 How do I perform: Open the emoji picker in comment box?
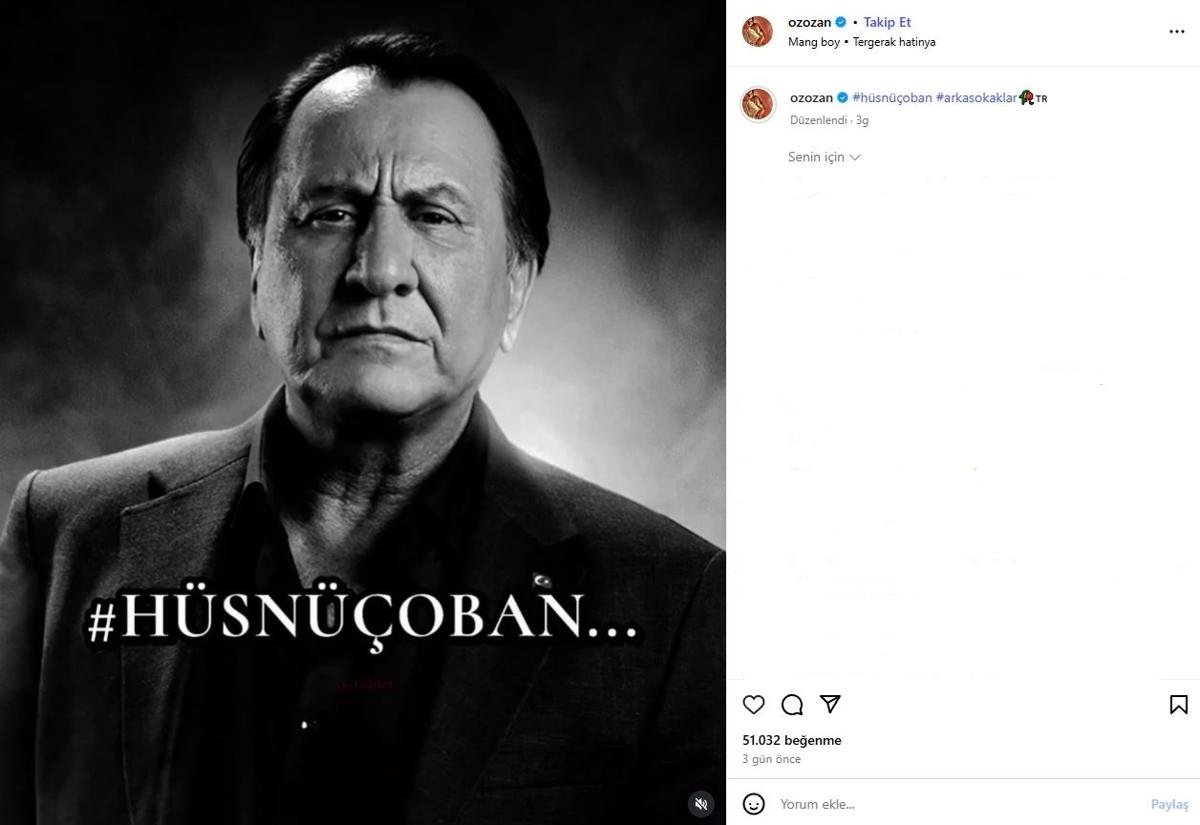tap(754, 804)
